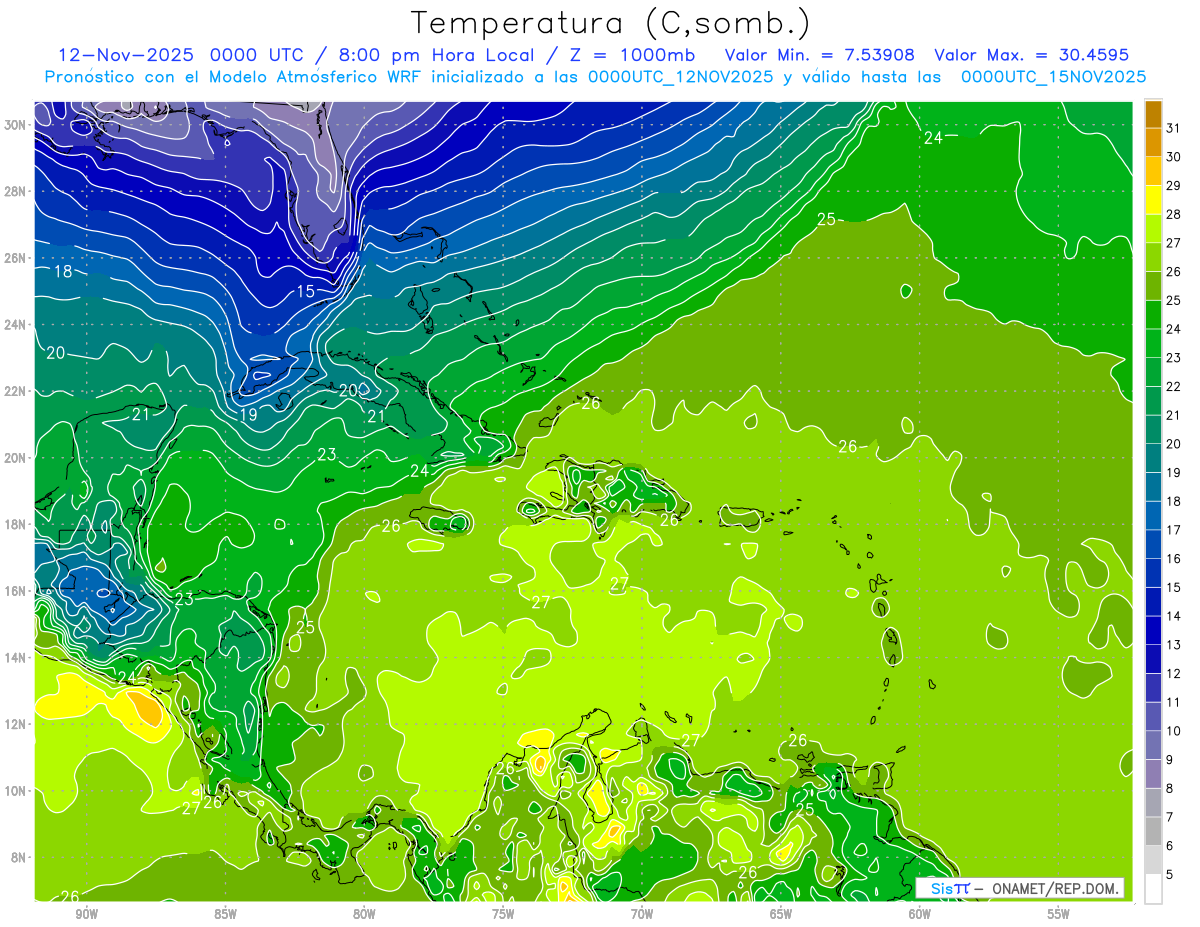This screenshot has width=1200, height=927.
Task: Click the legend value "14"
Action: pos(1174,616)
